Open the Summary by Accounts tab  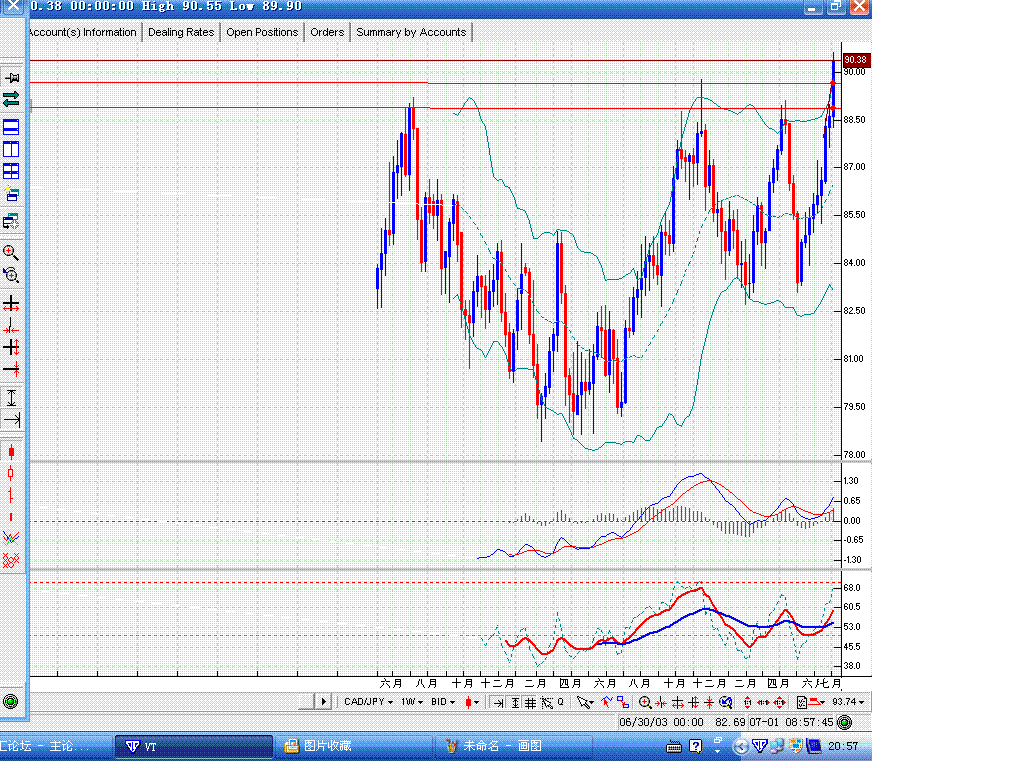411,32
